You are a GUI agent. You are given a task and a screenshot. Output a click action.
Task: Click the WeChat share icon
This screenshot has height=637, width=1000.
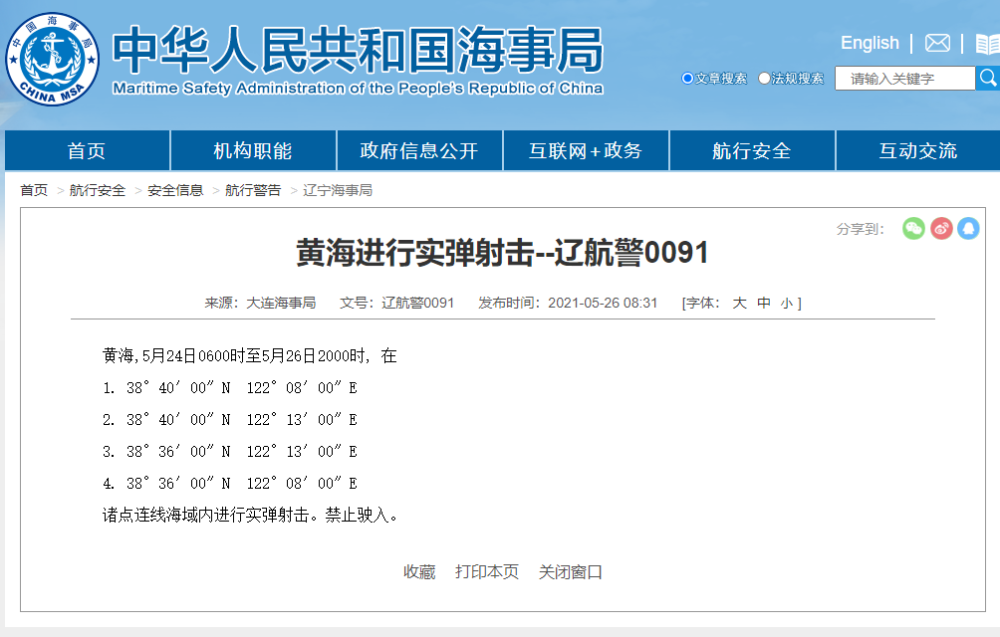(913, 229)
